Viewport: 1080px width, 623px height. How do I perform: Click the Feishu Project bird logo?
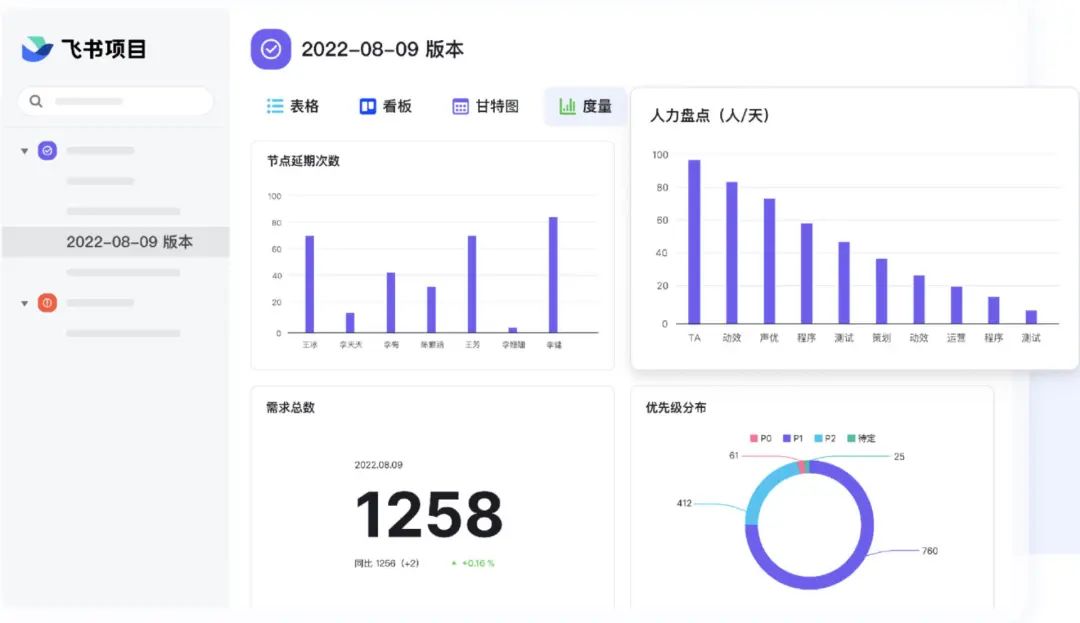(37, 49)
